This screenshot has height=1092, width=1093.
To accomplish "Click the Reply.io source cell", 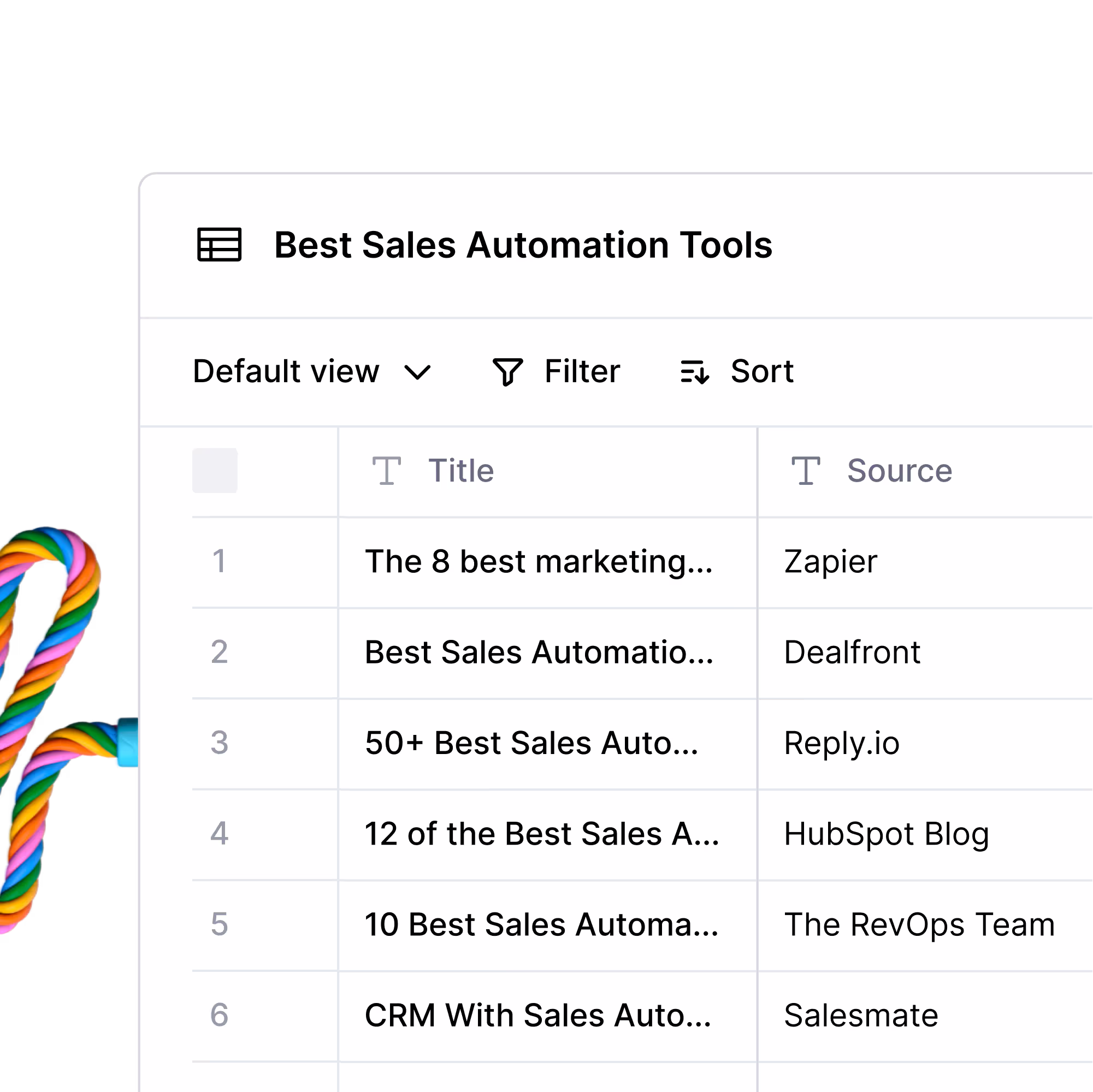I will point(925,744).
